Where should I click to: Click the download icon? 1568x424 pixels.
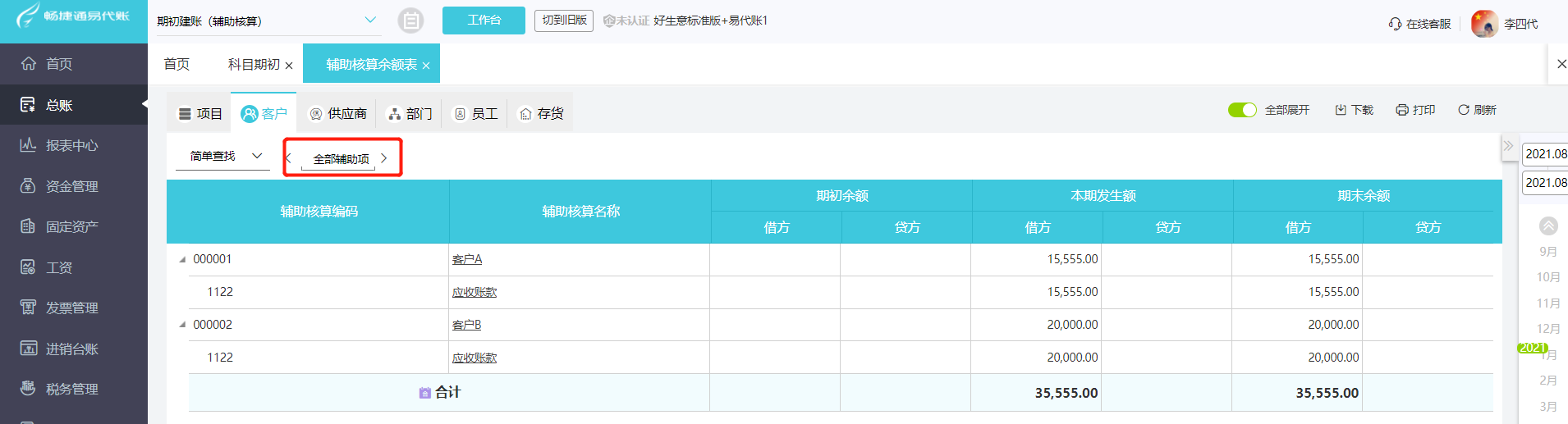tap(1341, 110)
